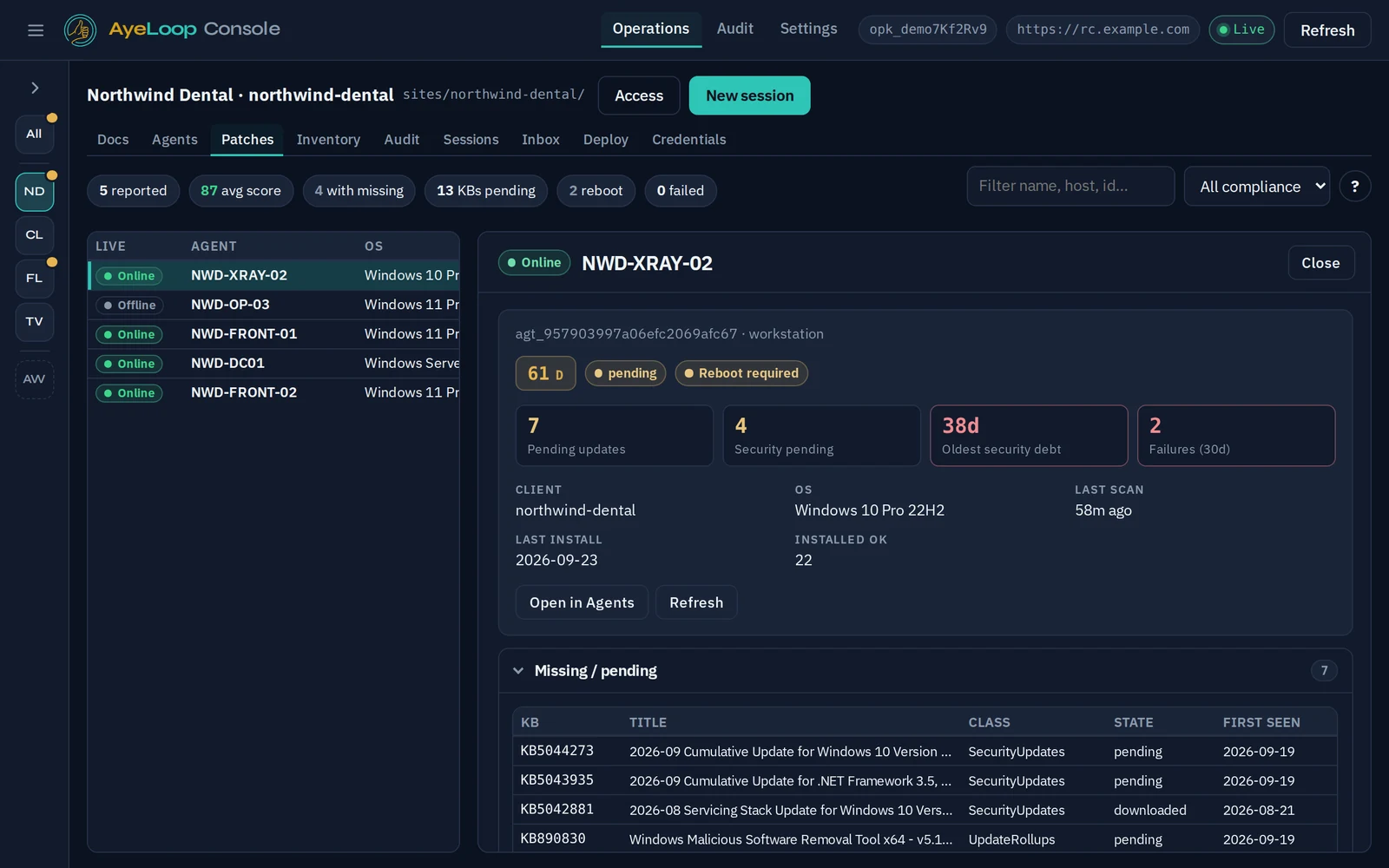Open the Deploy tab
This screenshot has width=1389, height=868.
pyautogui.click(x=605, y=140)
